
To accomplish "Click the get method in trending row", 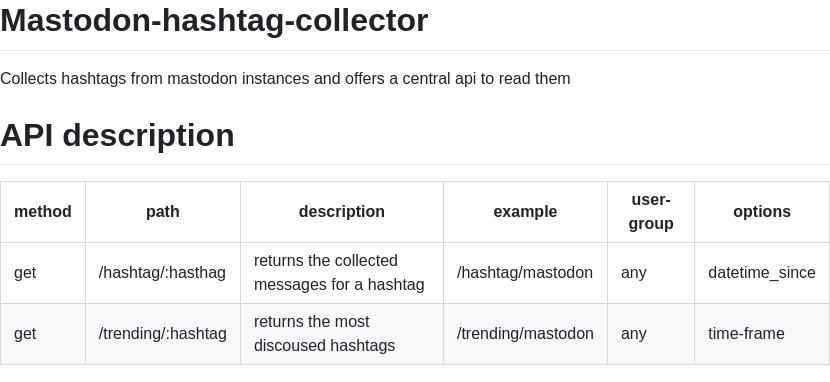I will [x=43, y=334].
